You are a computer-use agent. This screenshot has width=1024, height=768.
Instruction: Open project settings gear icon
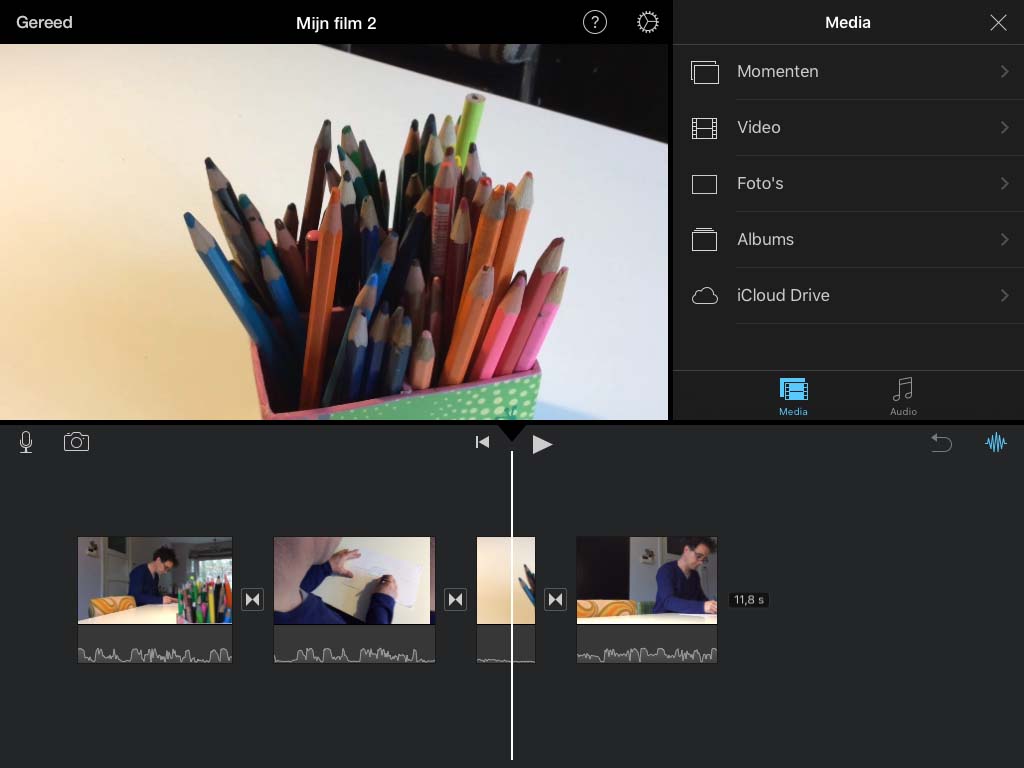tap(648, 22)
